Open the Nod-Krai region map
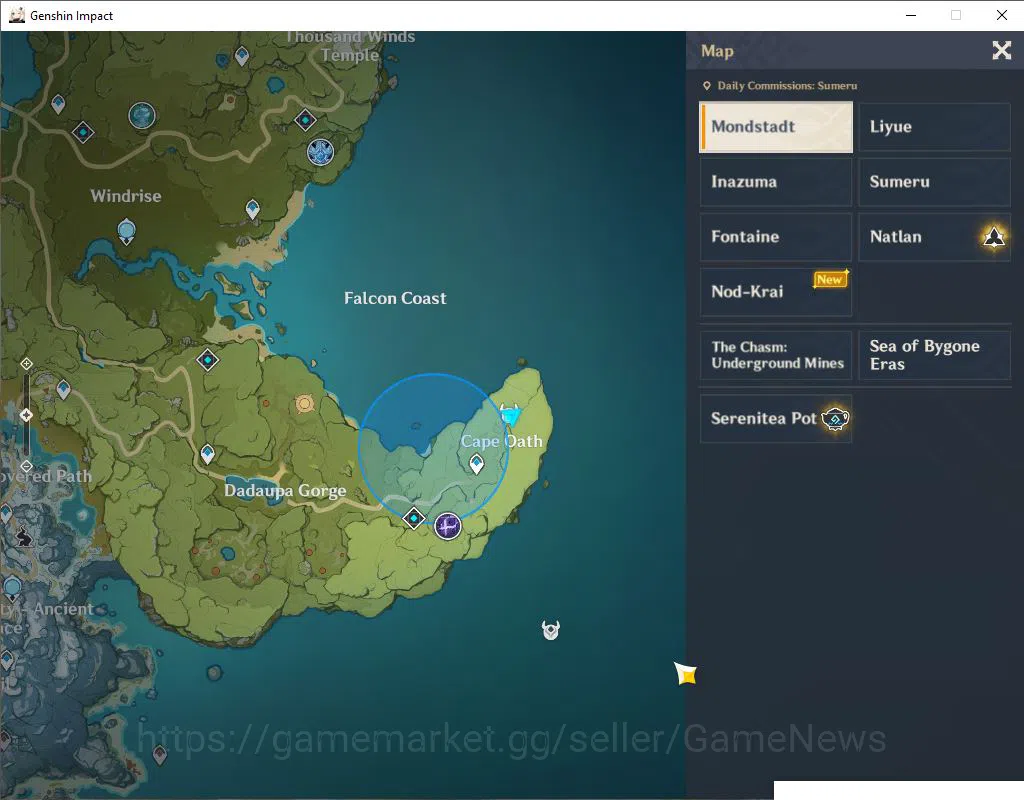 click(776, 291)
